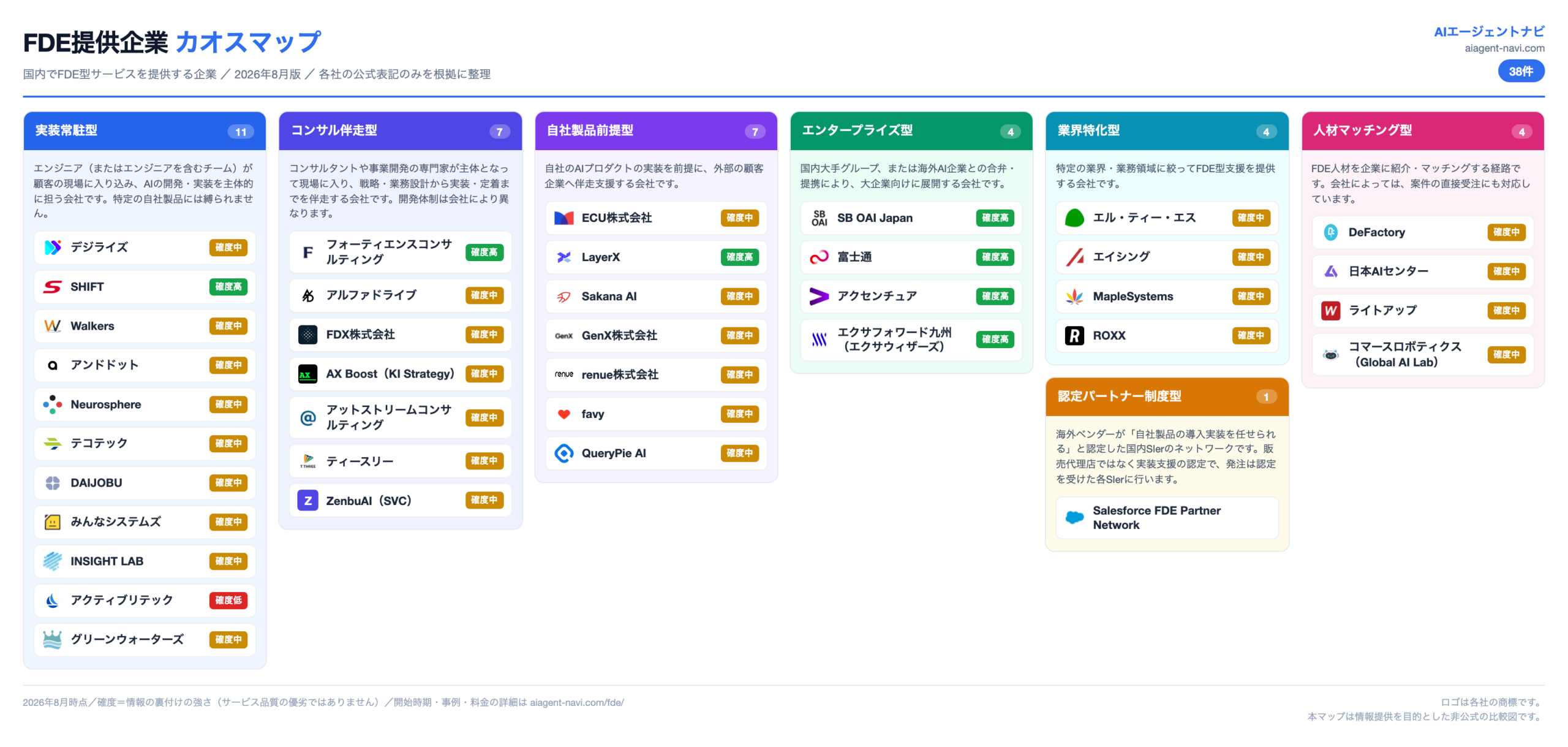Screen dimensions: 1568x747
Task: Click the 38件 count badge
Action: click(1521, 72)
